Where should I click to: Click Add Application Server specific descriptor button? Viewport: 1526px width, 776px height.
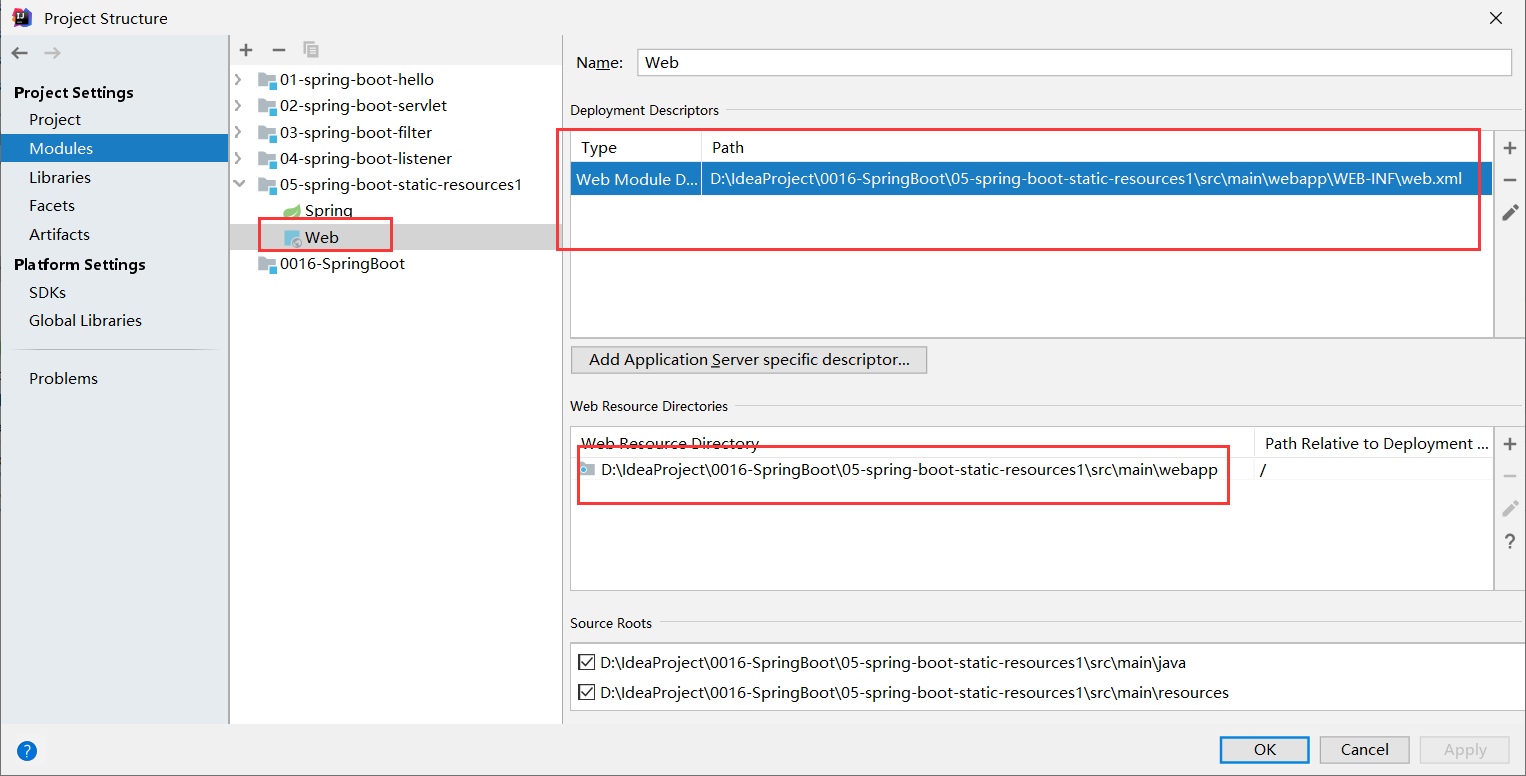(749, 360)
